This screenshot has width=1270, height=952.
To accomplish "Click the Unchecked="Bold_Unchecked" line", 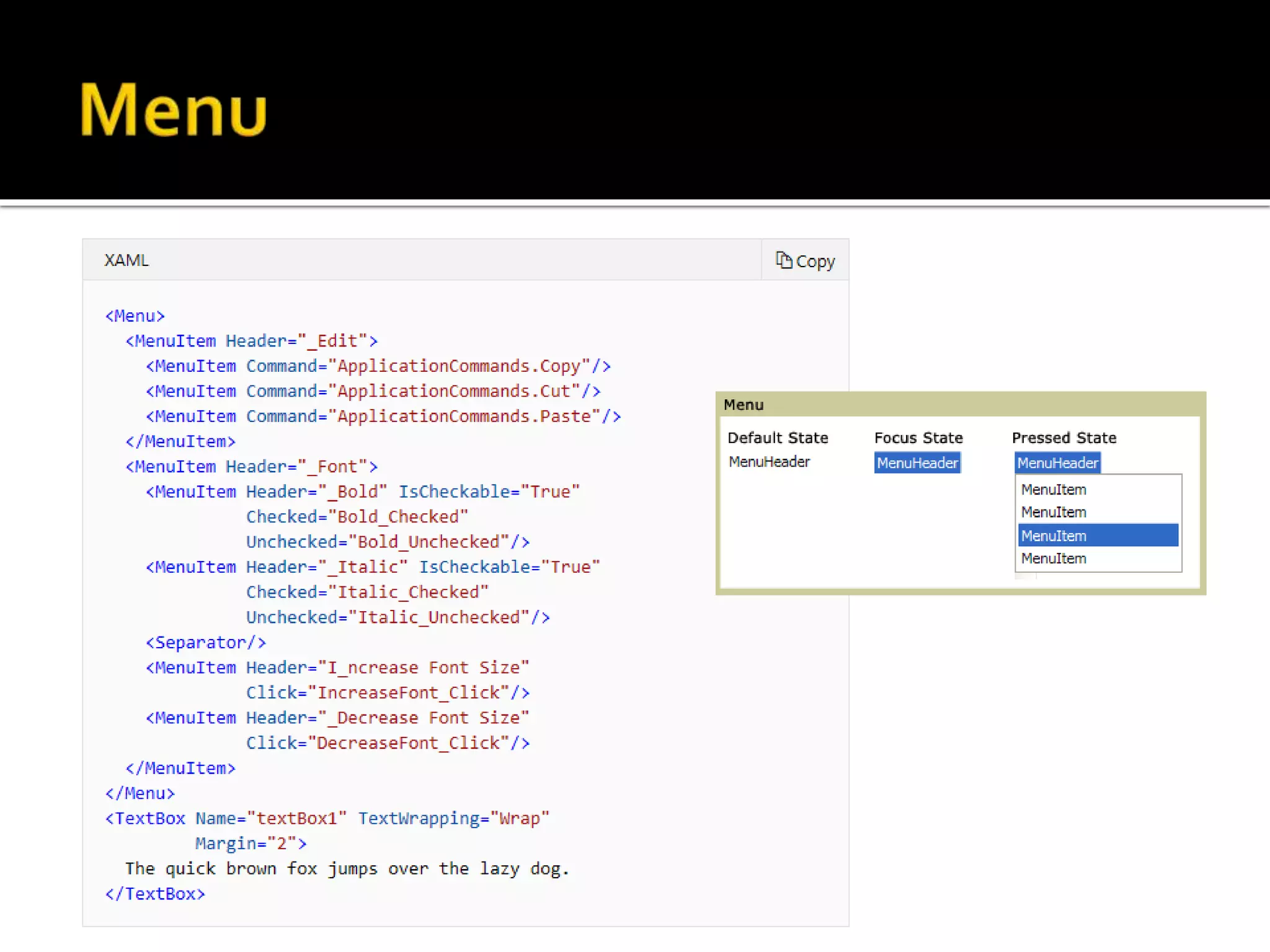I will click(388, 542).
